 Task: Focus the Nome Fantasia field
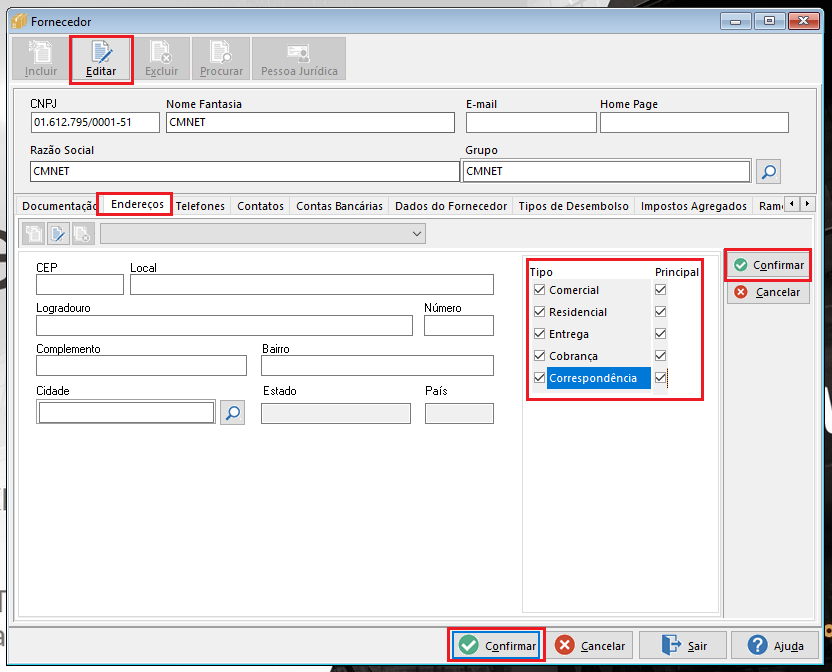(310, 122)
